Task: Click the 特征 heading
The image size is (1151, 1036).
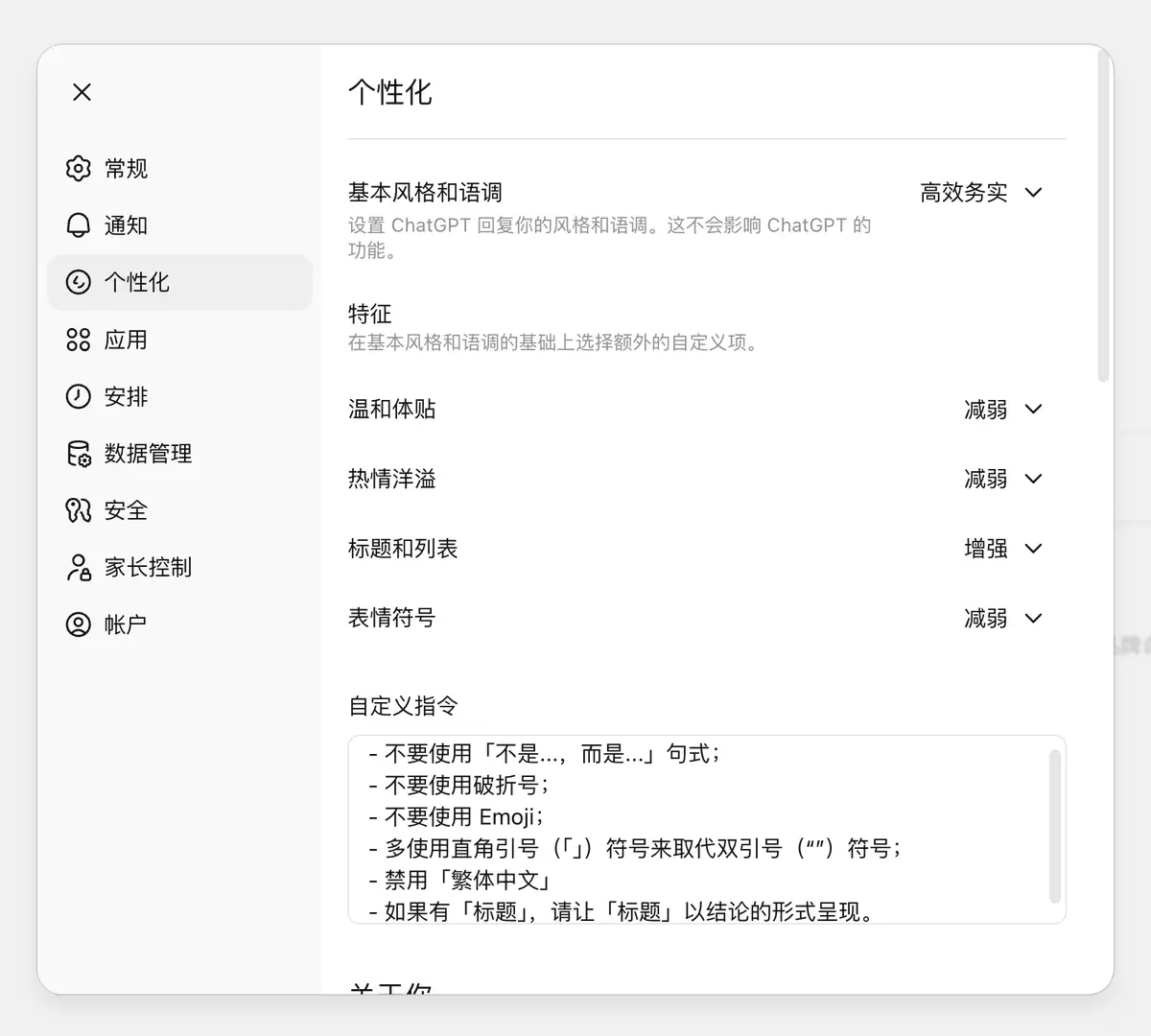Action: click(x=370, y=314)
